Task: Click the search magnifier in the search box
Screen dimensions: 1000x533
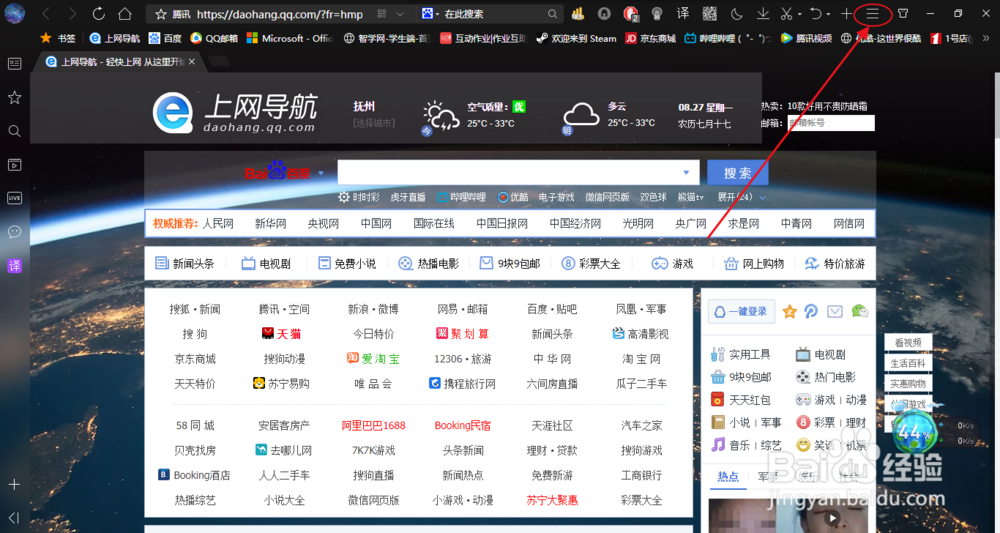Action: [552, 14]
